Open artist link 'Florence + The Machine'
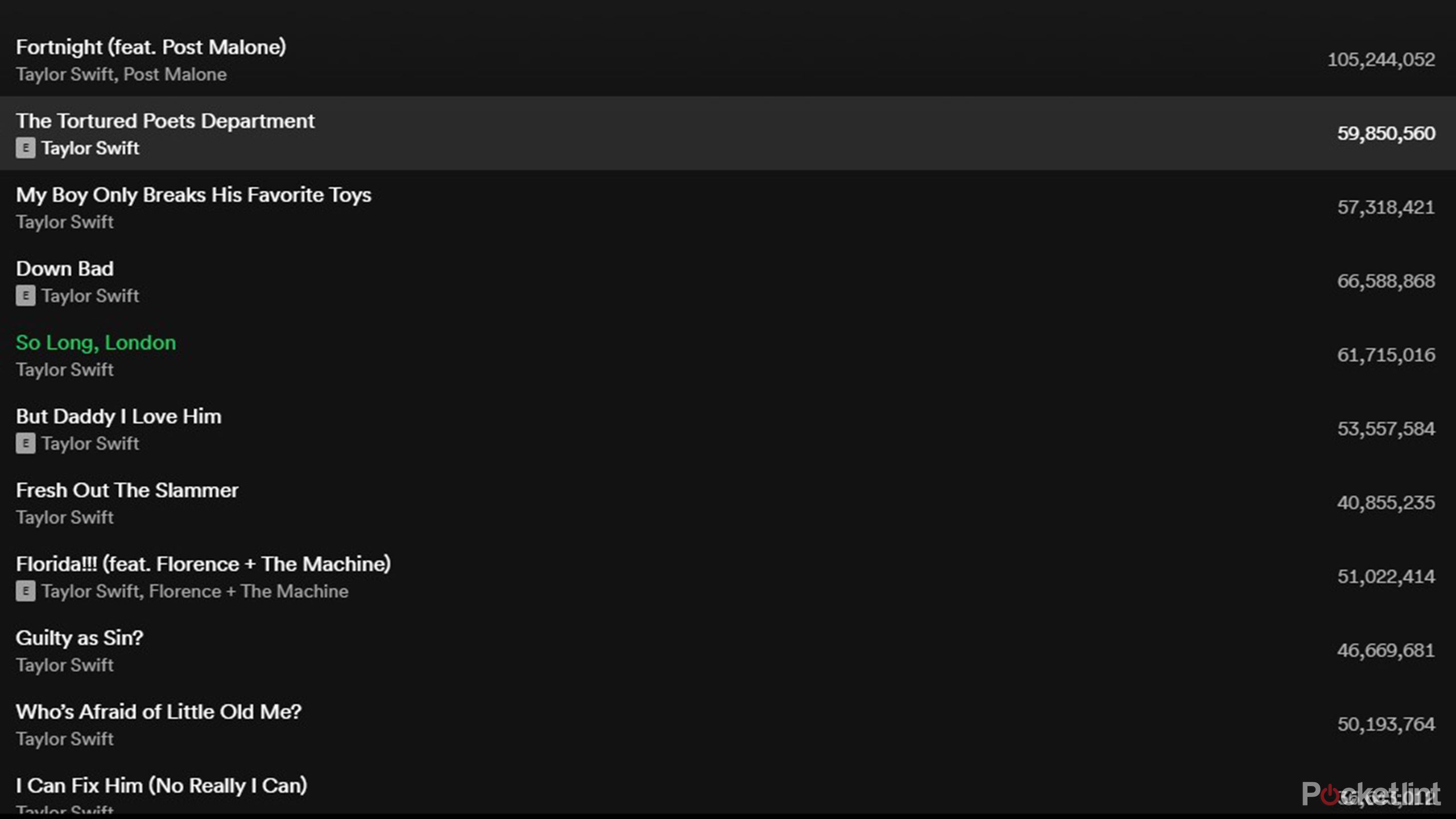1456x819 pixels. click(249, 591)
